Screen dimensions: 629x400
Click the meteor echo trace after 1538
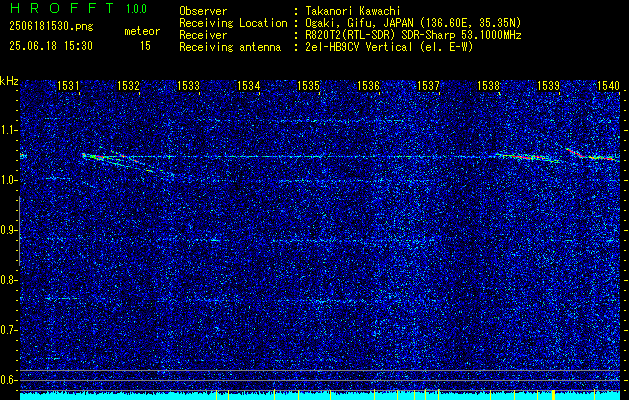coord(529,157)
